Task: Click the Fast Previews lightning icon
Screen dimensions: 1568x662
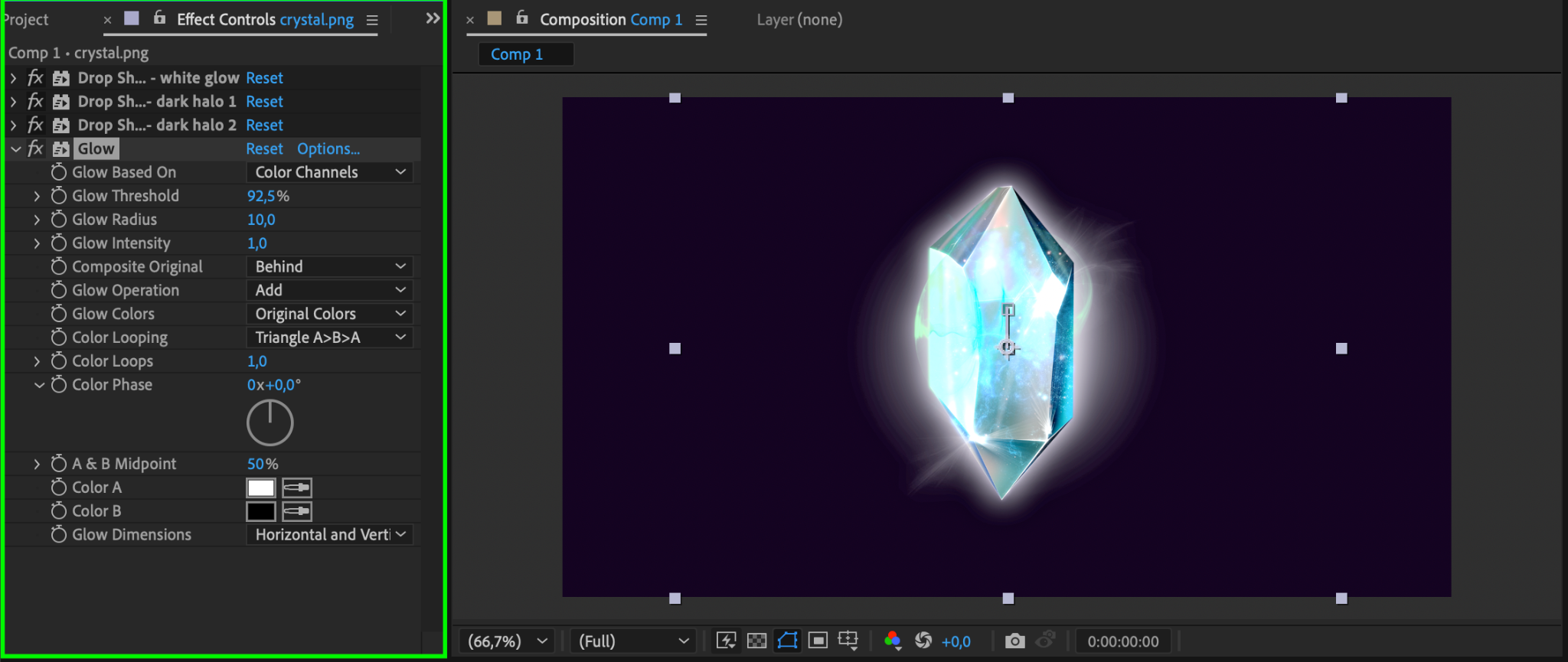Action: pos(726,641)
